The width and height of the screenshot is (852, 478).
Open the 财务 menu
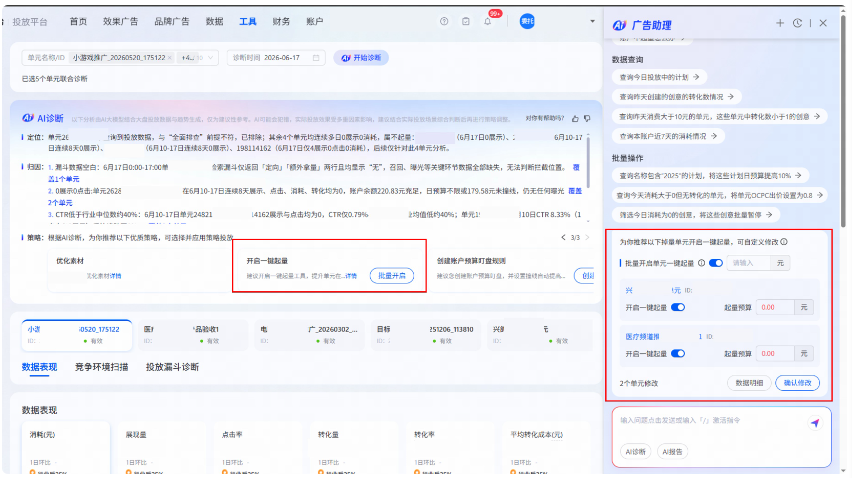(x=281, y=21)
